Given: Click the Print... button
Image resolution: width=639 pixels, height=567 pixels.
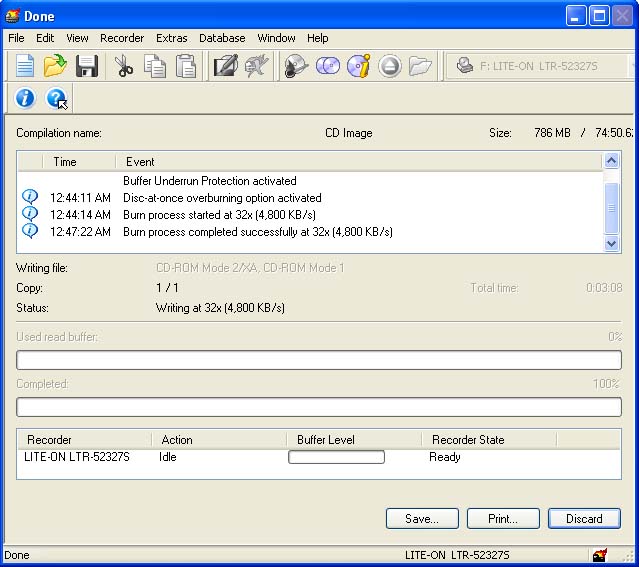Looking at the screenshot, I should 503,518.
